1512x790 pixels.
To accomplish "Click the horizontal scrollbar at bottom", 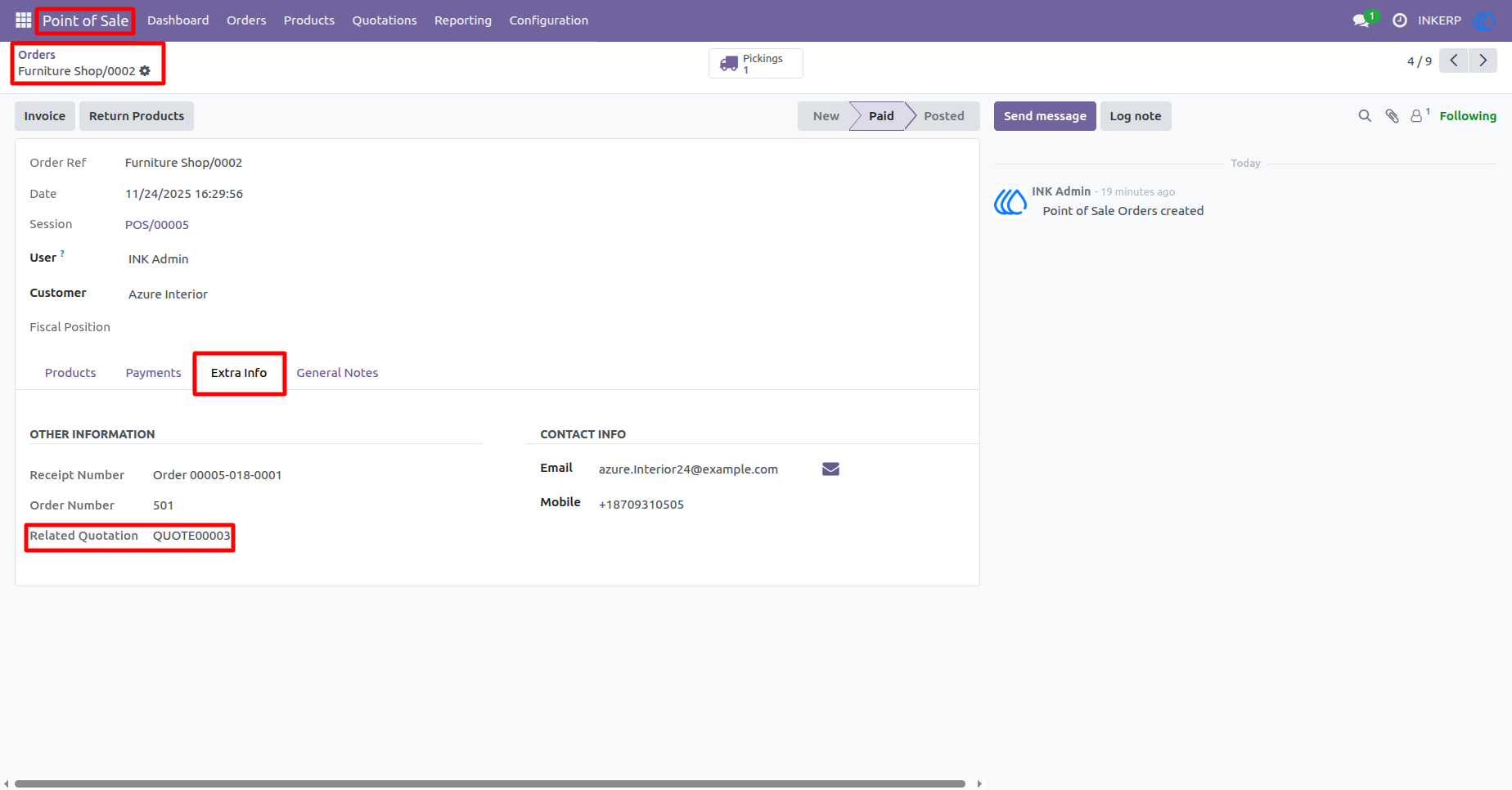I will click(490, 783).
